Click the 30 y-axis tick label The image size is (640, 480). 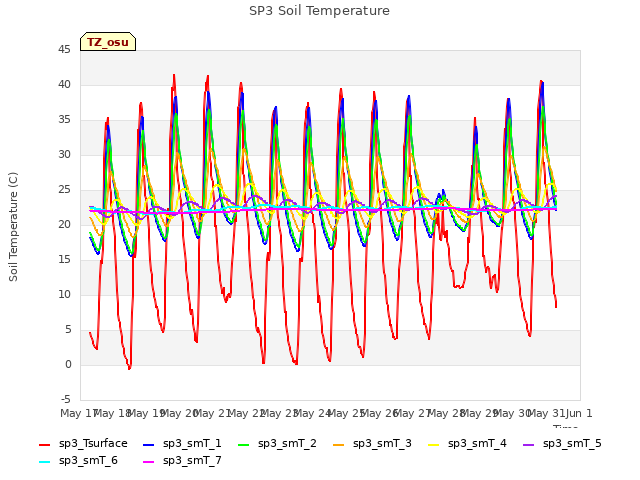tap(64, 155)
